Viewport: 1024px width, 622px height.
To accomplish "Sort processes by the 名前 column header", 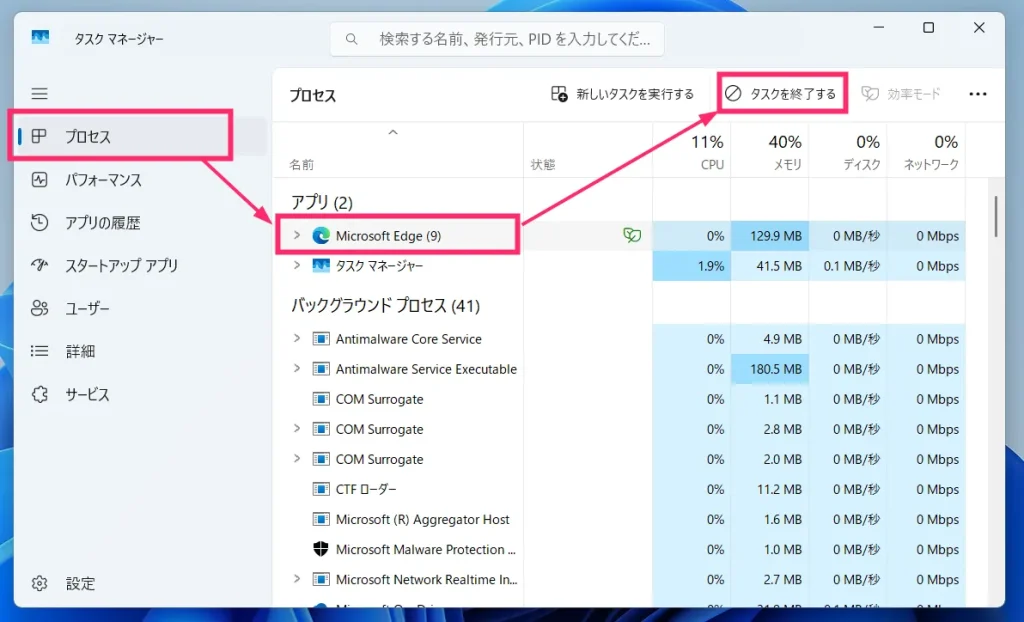I will [398, 150].
